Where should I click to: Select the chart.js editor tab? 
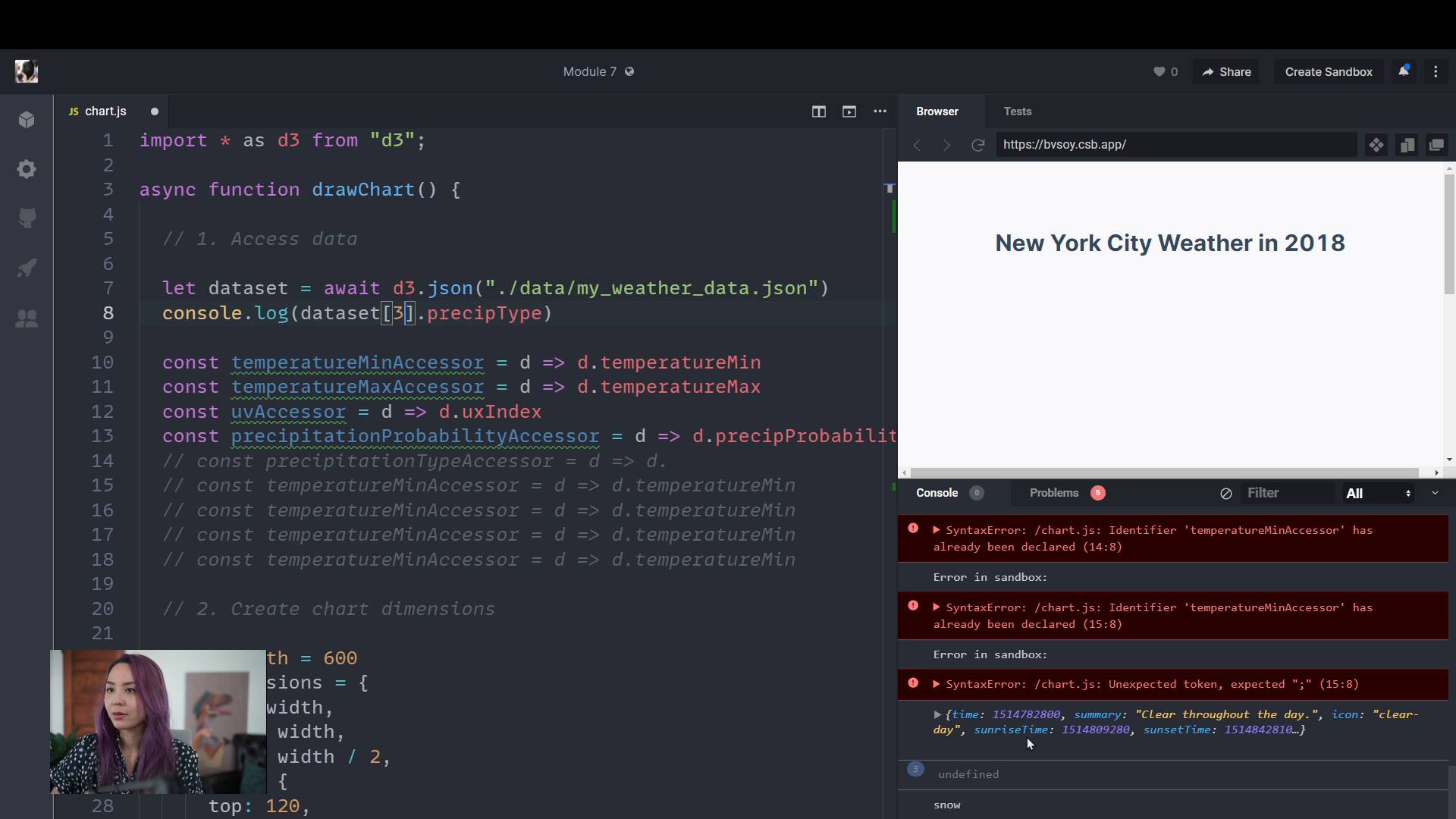tap(106, 111)
